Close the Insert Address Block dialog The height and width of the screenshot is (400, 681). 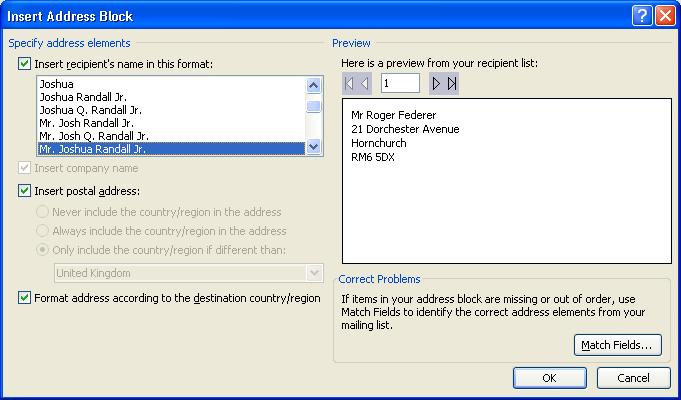[665, 17]
